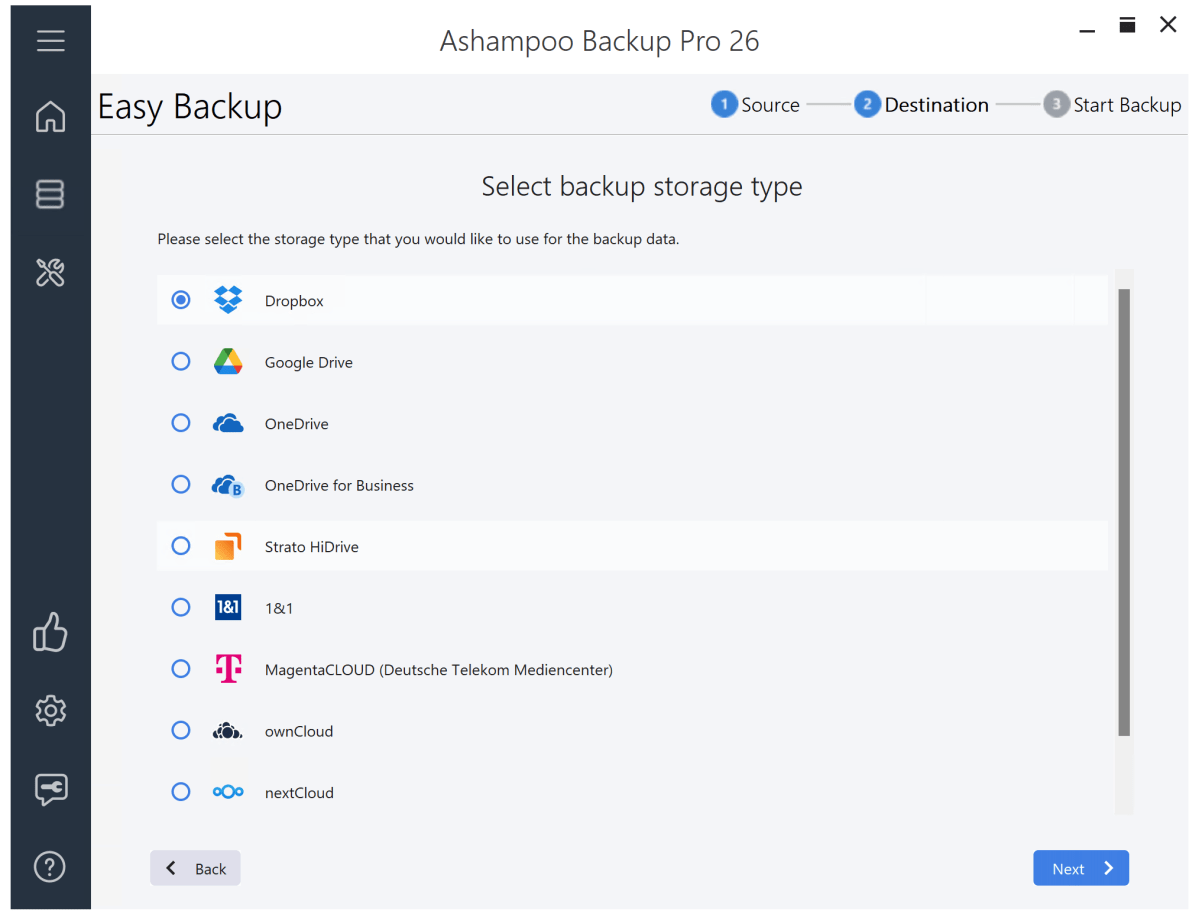
Task: Open help using the question mark icon
Action: [50, 866]
